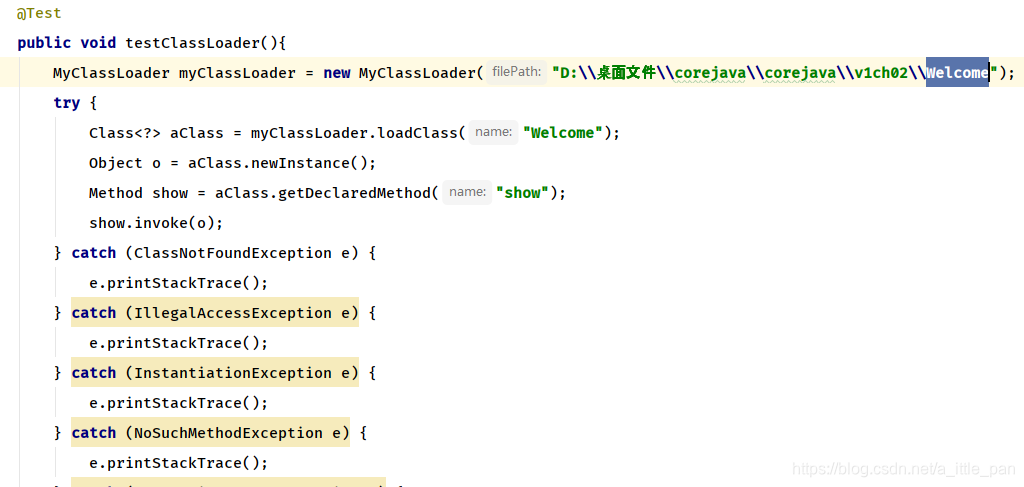This screenshot has height=487, width=1024.
Task: Click public keyword of testClassLoader
Action: tap(44, 43)
